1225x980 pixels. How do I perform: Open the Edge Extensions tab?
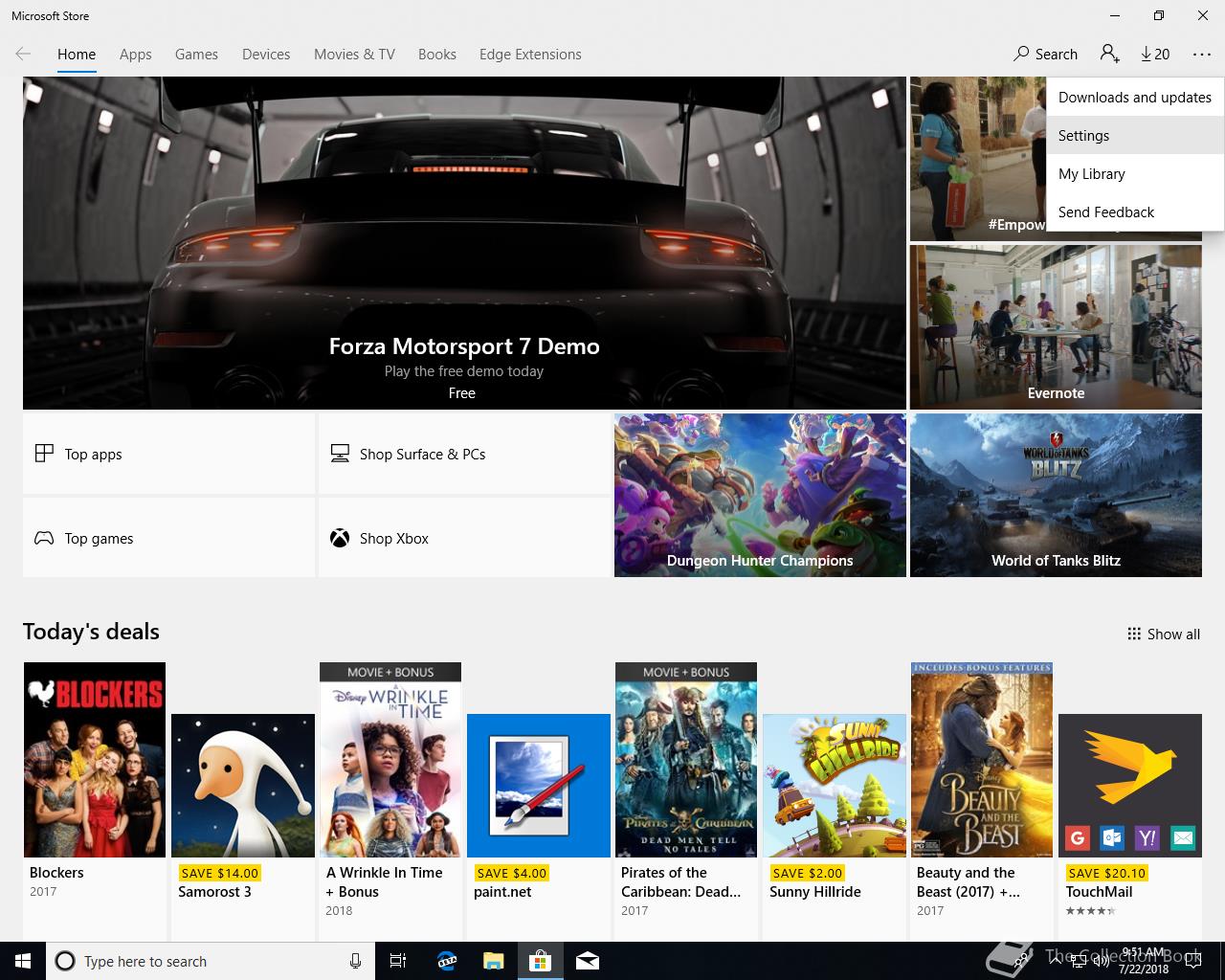(530, 55)
